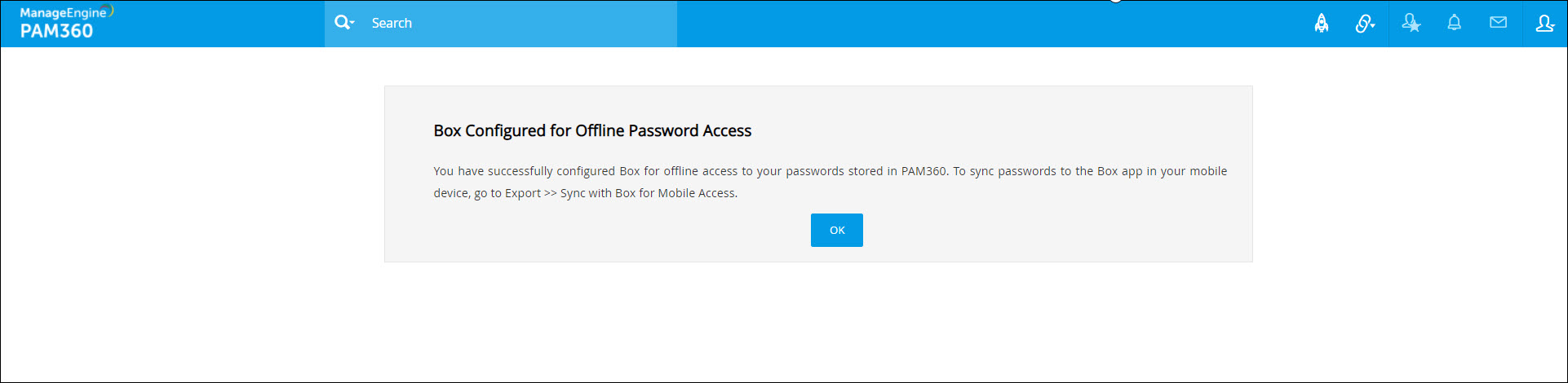Expand the arrow beside the chain link icon
Viewport: 1568px width, 383px height.
1373,25
